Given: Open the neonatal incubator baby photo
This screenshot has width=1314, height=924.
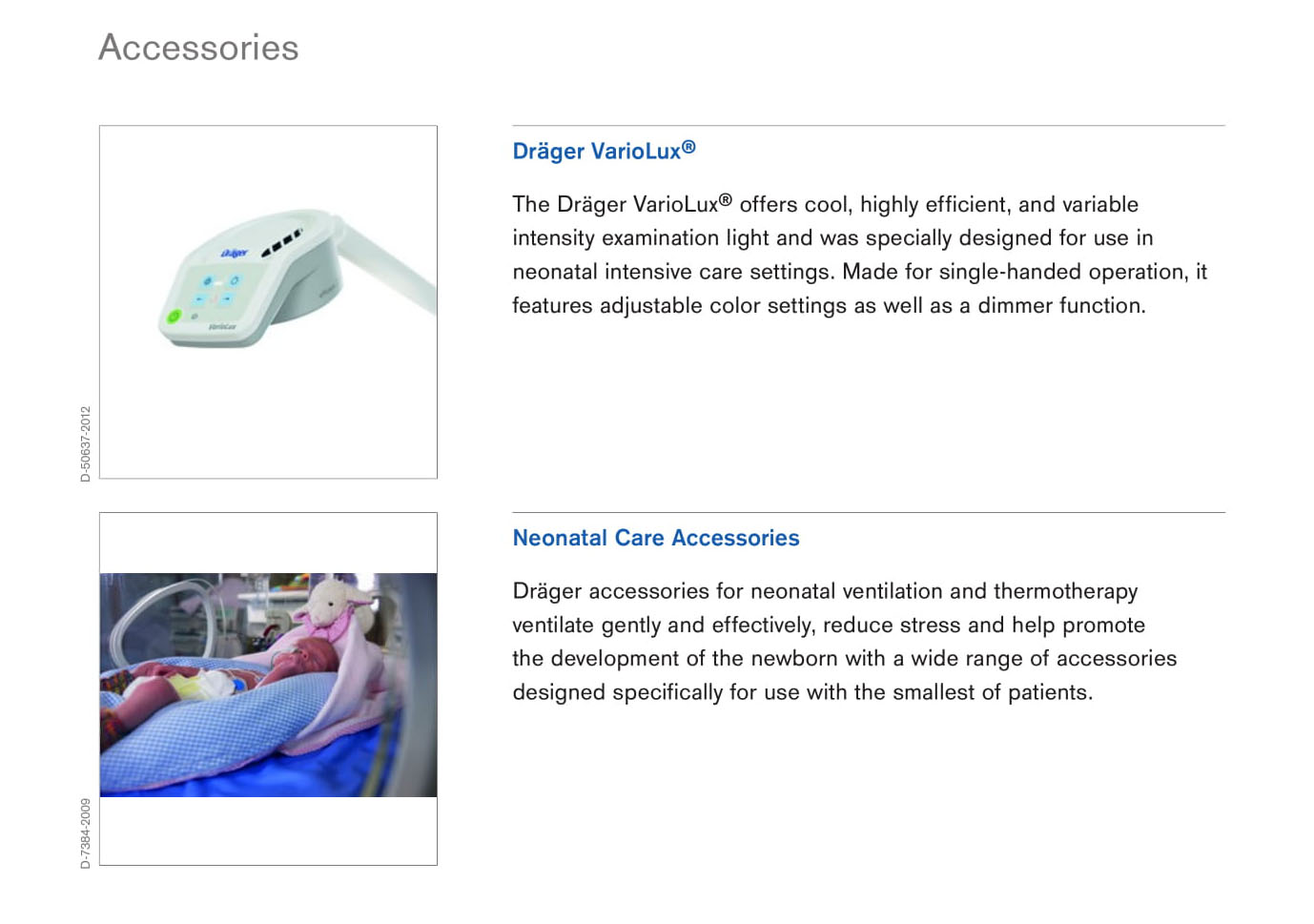Looking at the screenshot, I should 268,685.
